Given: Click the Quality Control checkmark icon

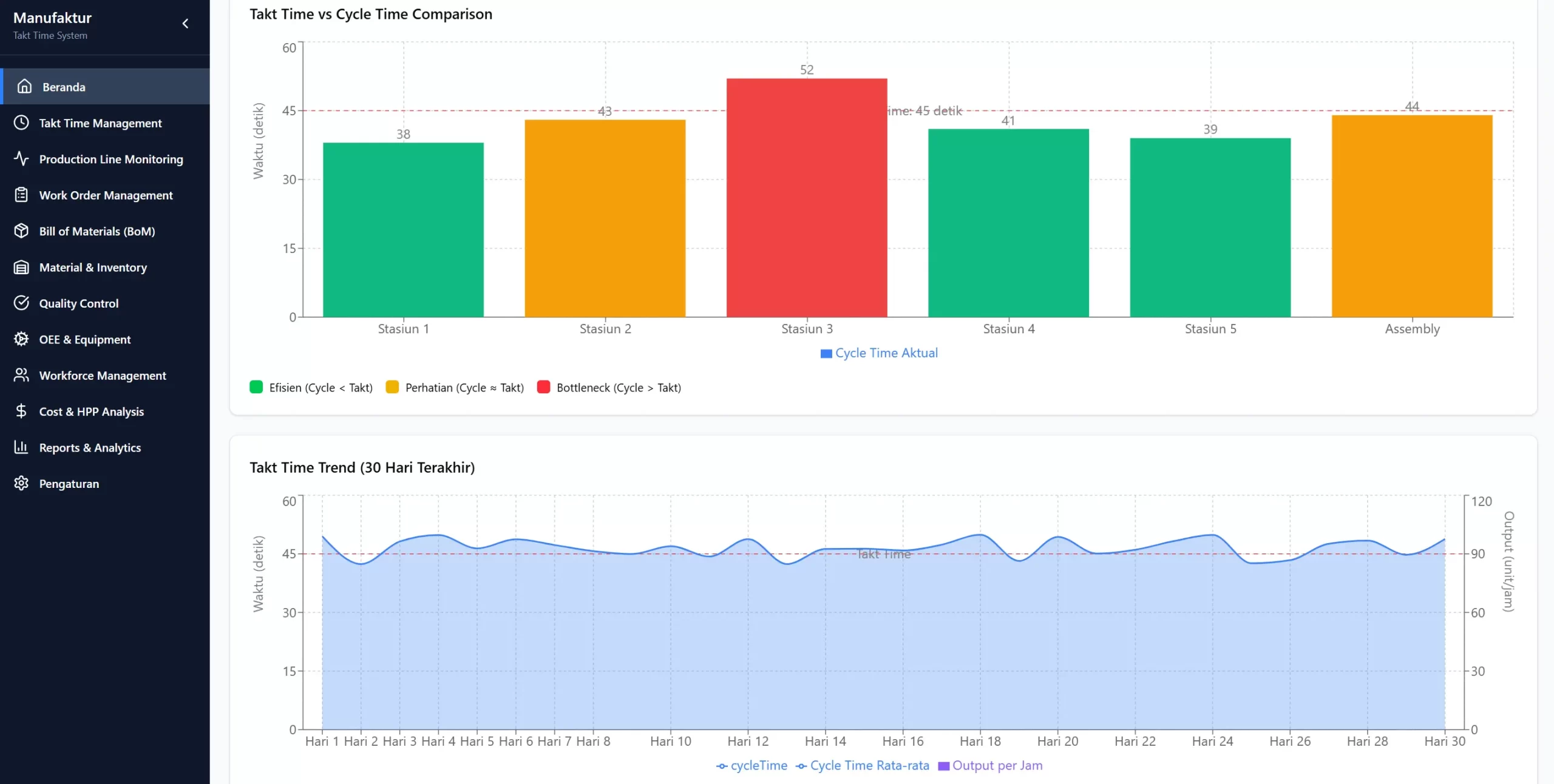Looking at the screenshot, I should point(21,303).
